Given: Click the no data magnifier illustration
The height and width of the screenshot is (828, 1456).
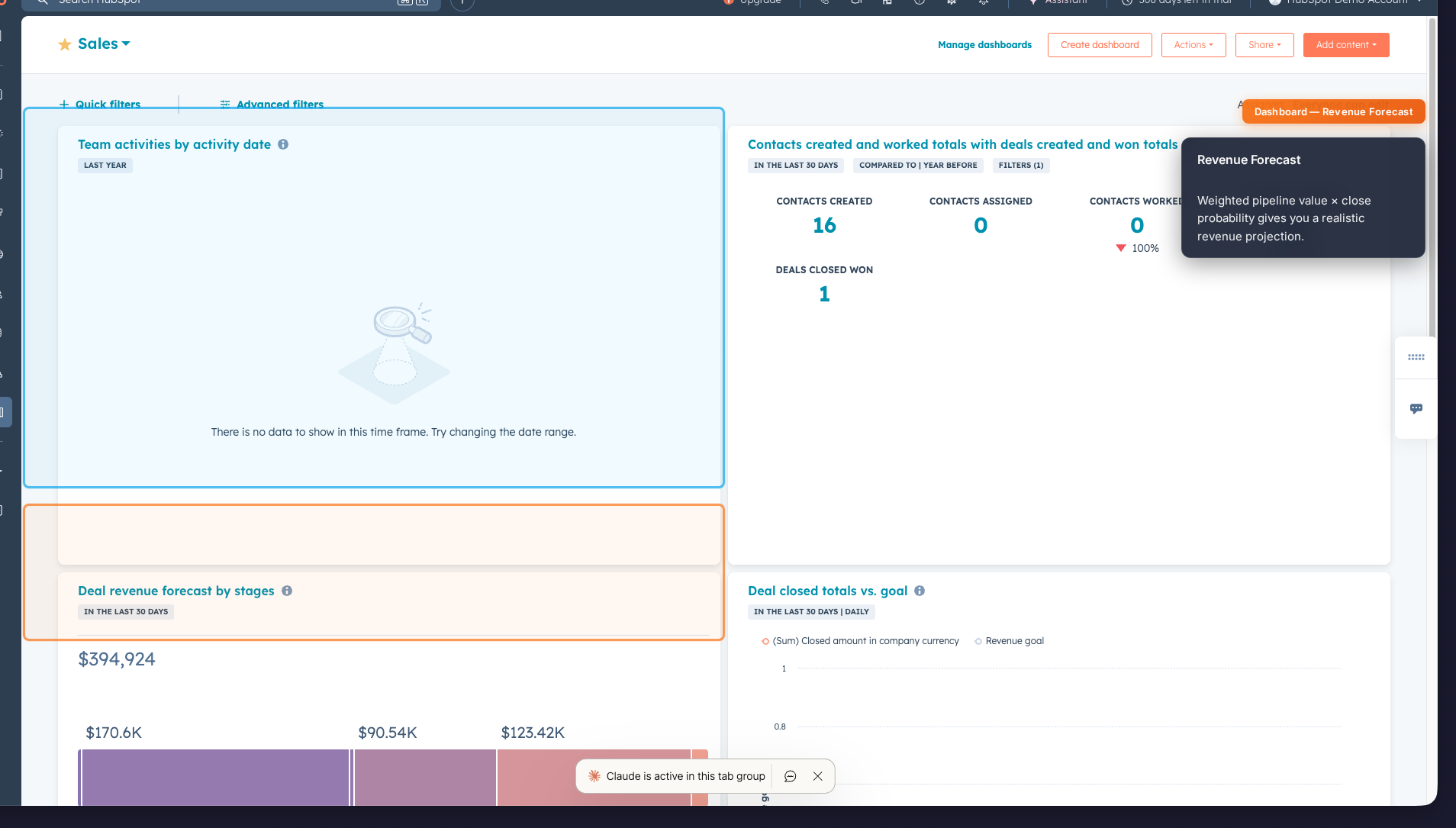Looking at the screenshot, I should click(394, 353).
